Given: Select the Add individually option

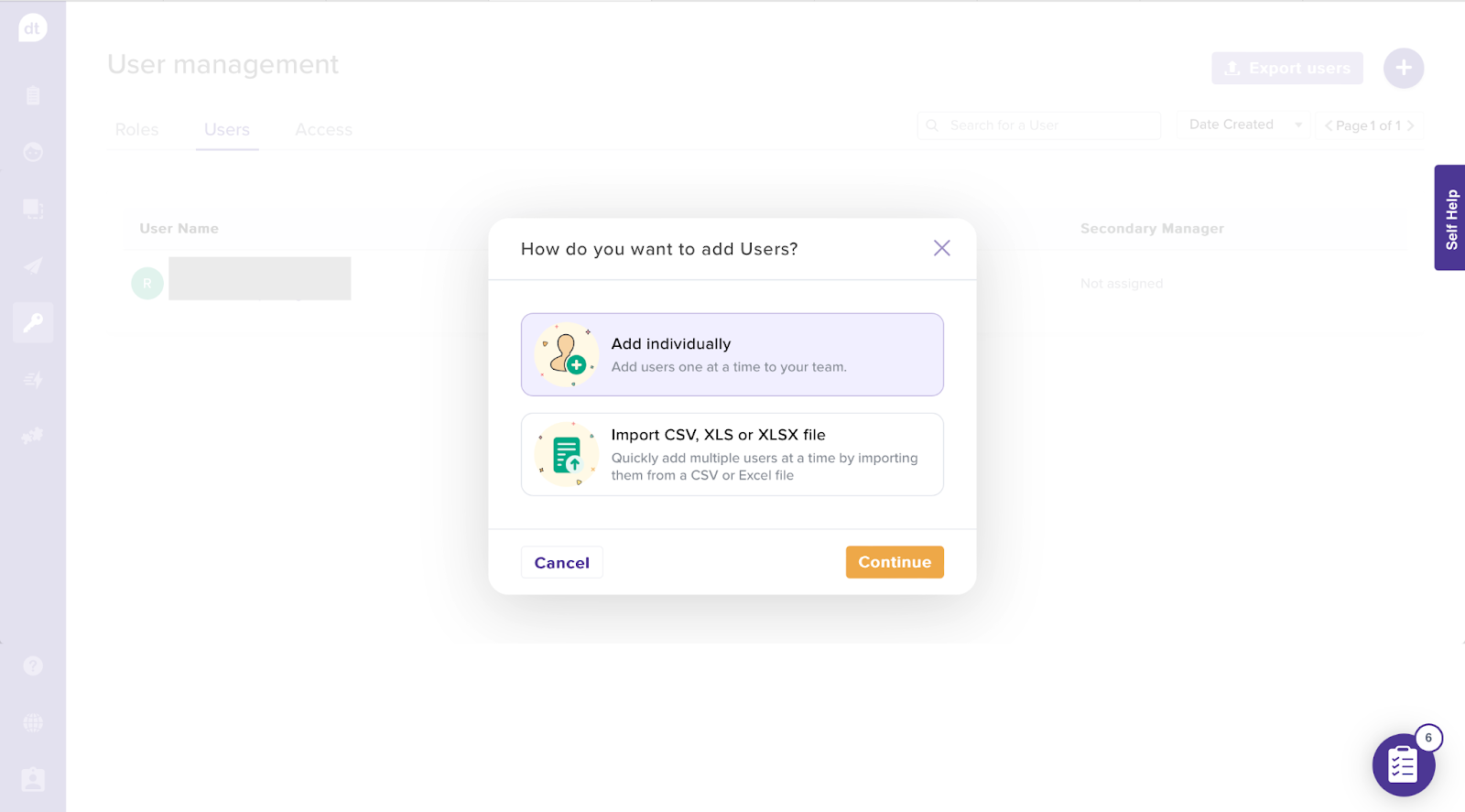Looking at the screenshot, I should click(732, 354).
